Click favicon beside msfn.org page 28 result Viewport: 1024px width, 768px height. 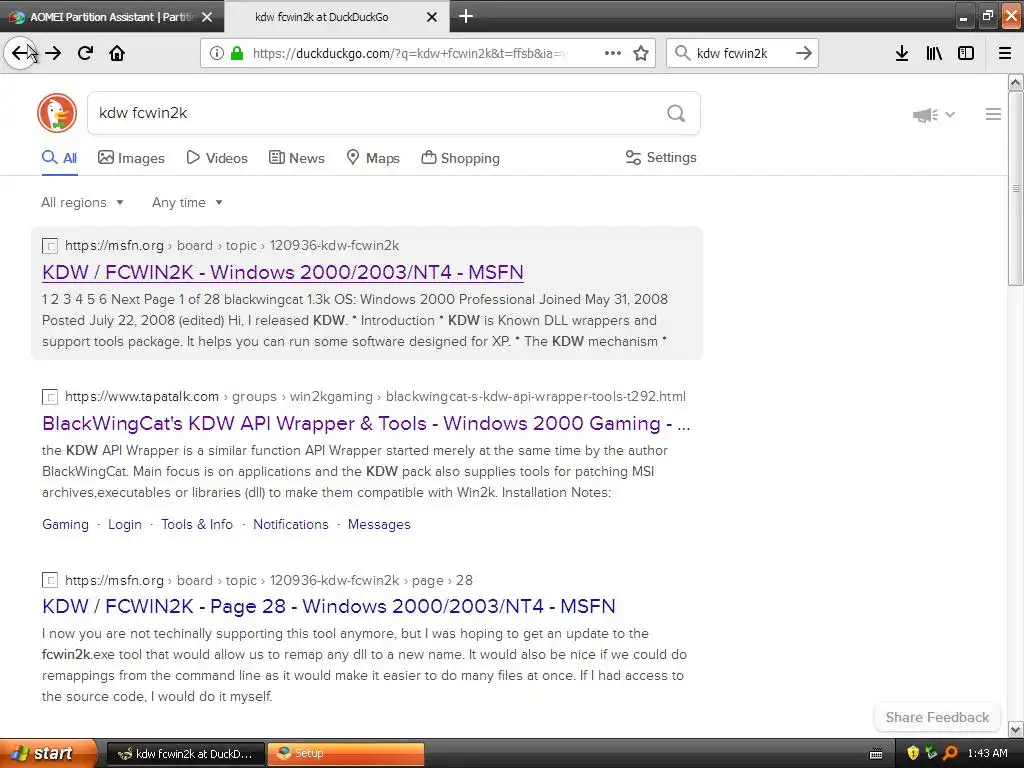tap(50, 581)
